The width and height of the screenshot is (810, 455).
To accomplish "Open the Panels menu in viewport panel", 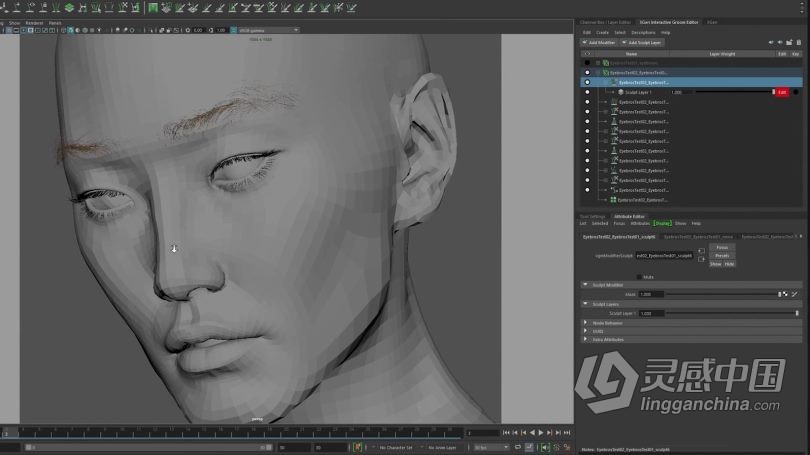I will pos(55,23).
